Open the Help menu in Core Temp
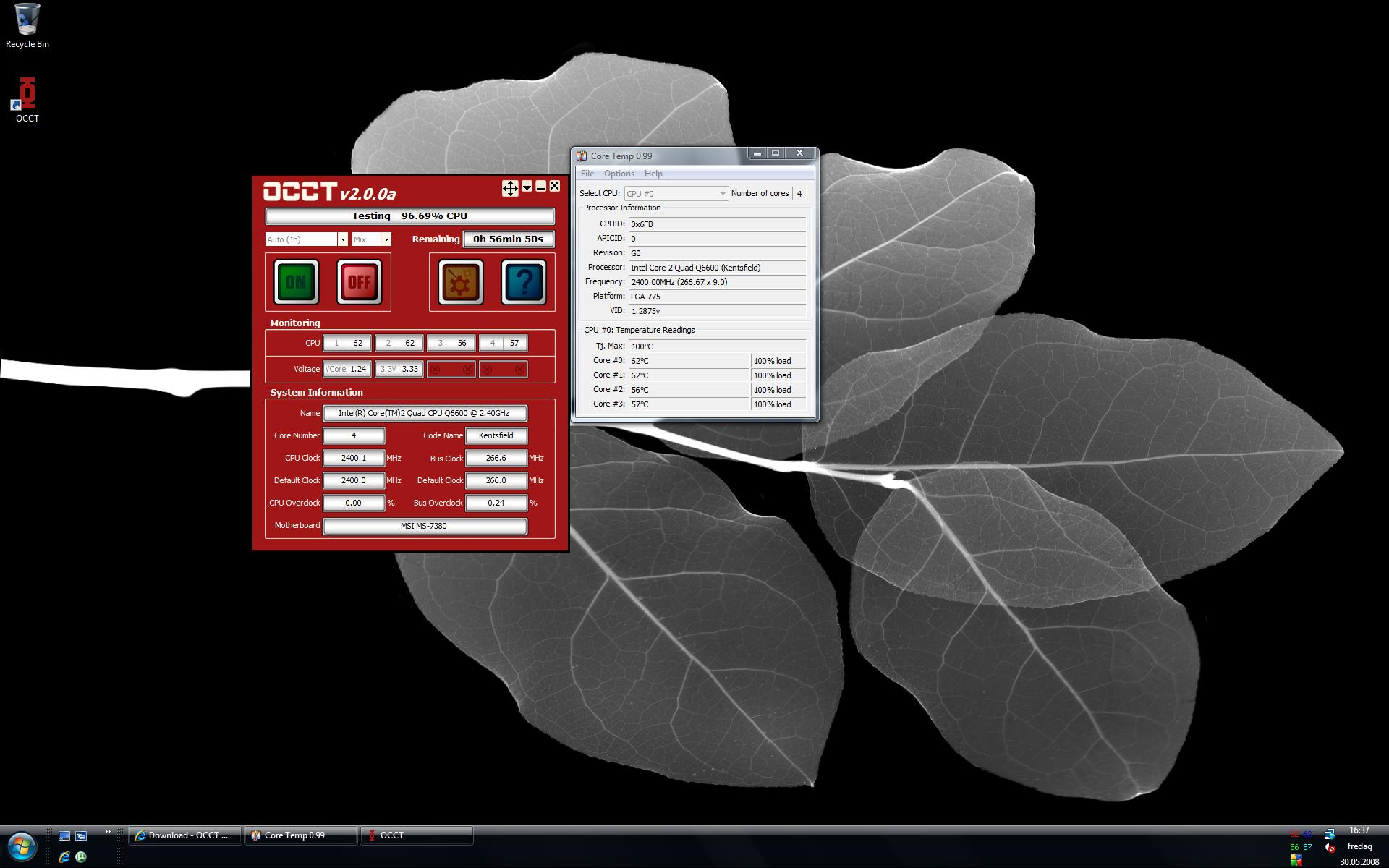Viewport: 1389px width, 868px height. click(653, 174)
